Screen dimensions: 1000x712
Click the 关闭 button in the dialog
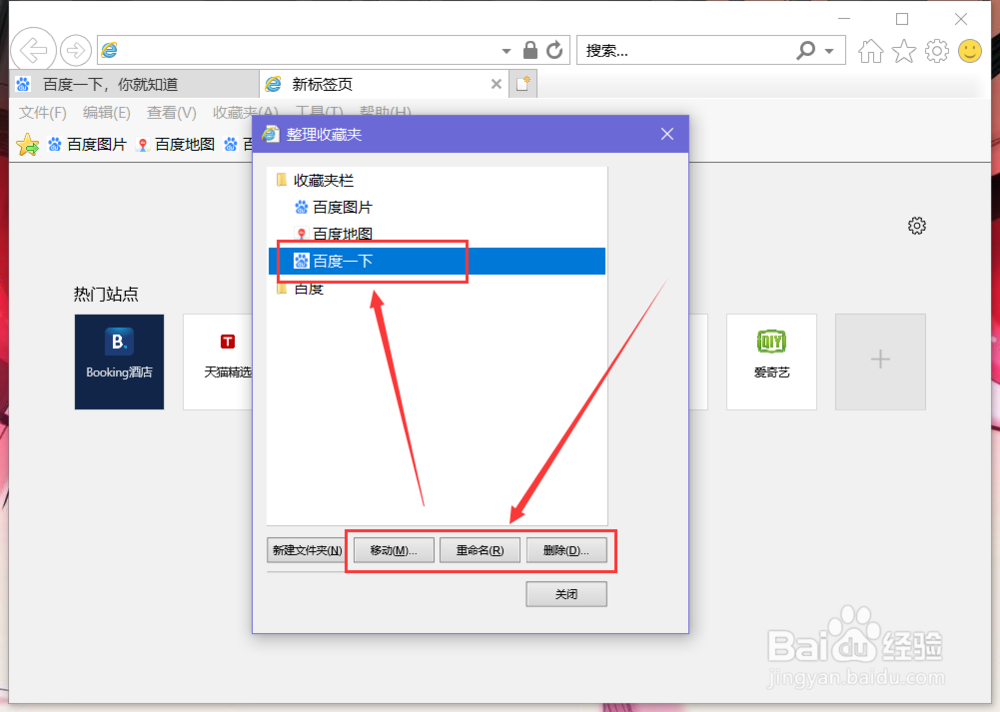566,594
